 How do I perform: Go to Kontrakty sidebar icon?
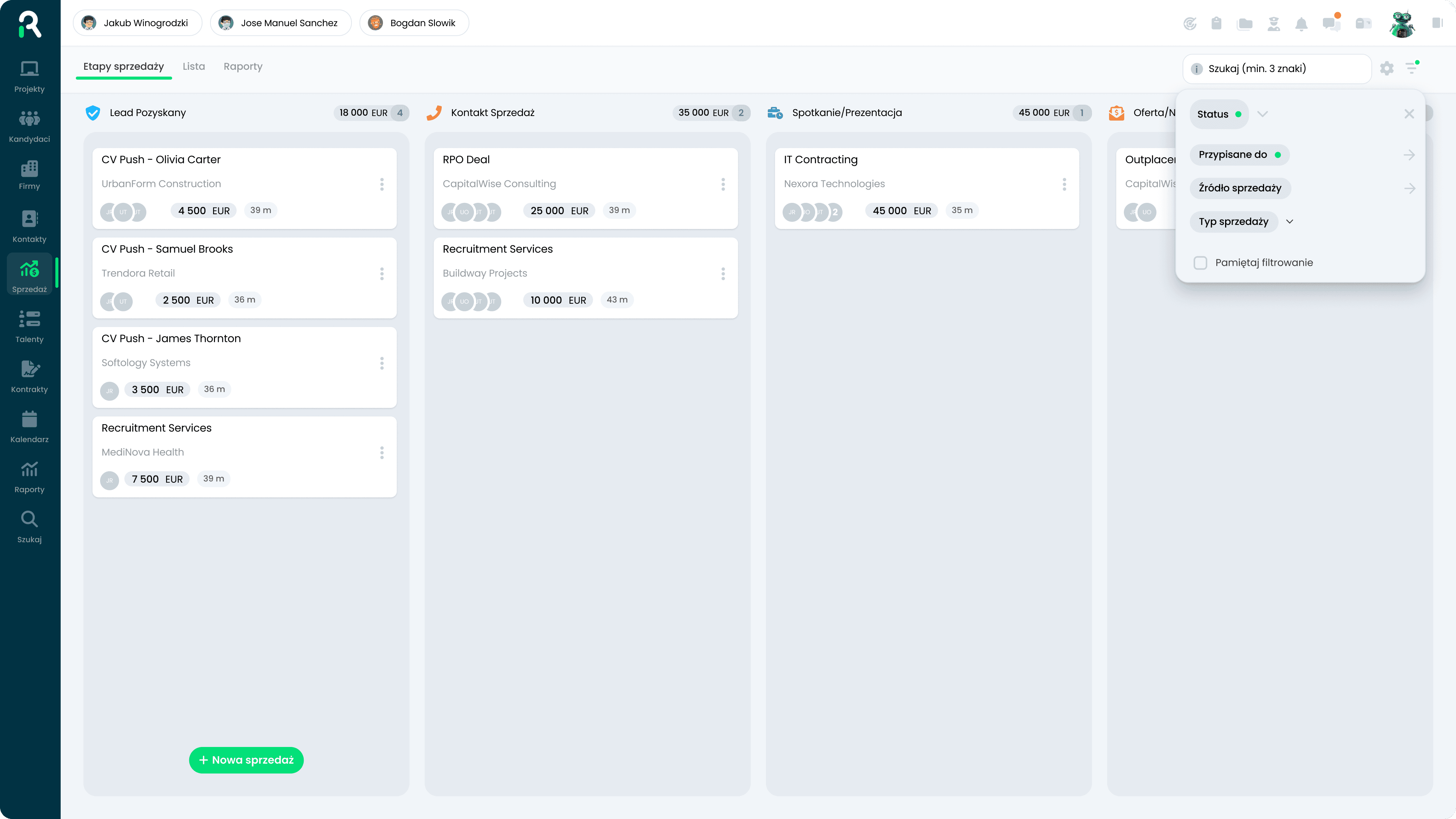[30, 377]
